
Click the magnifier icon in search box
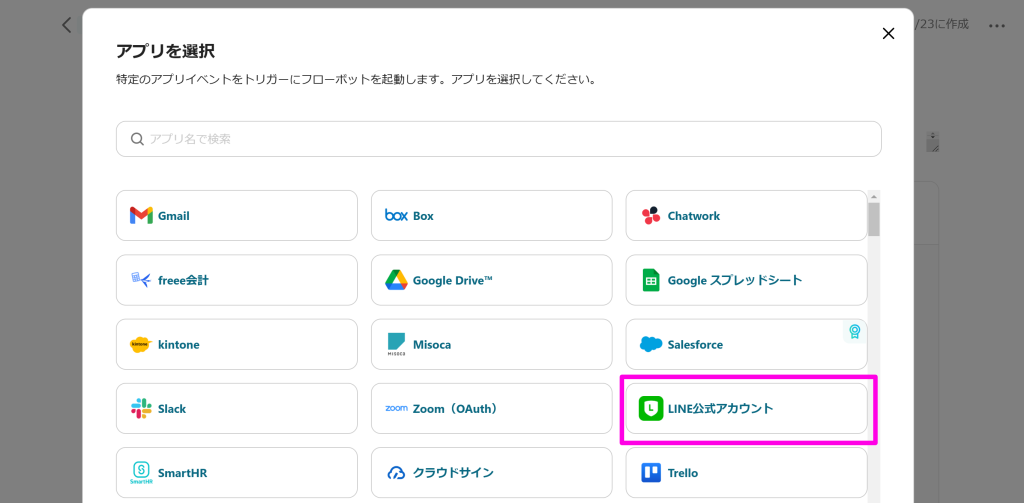[x=137, y=139]
